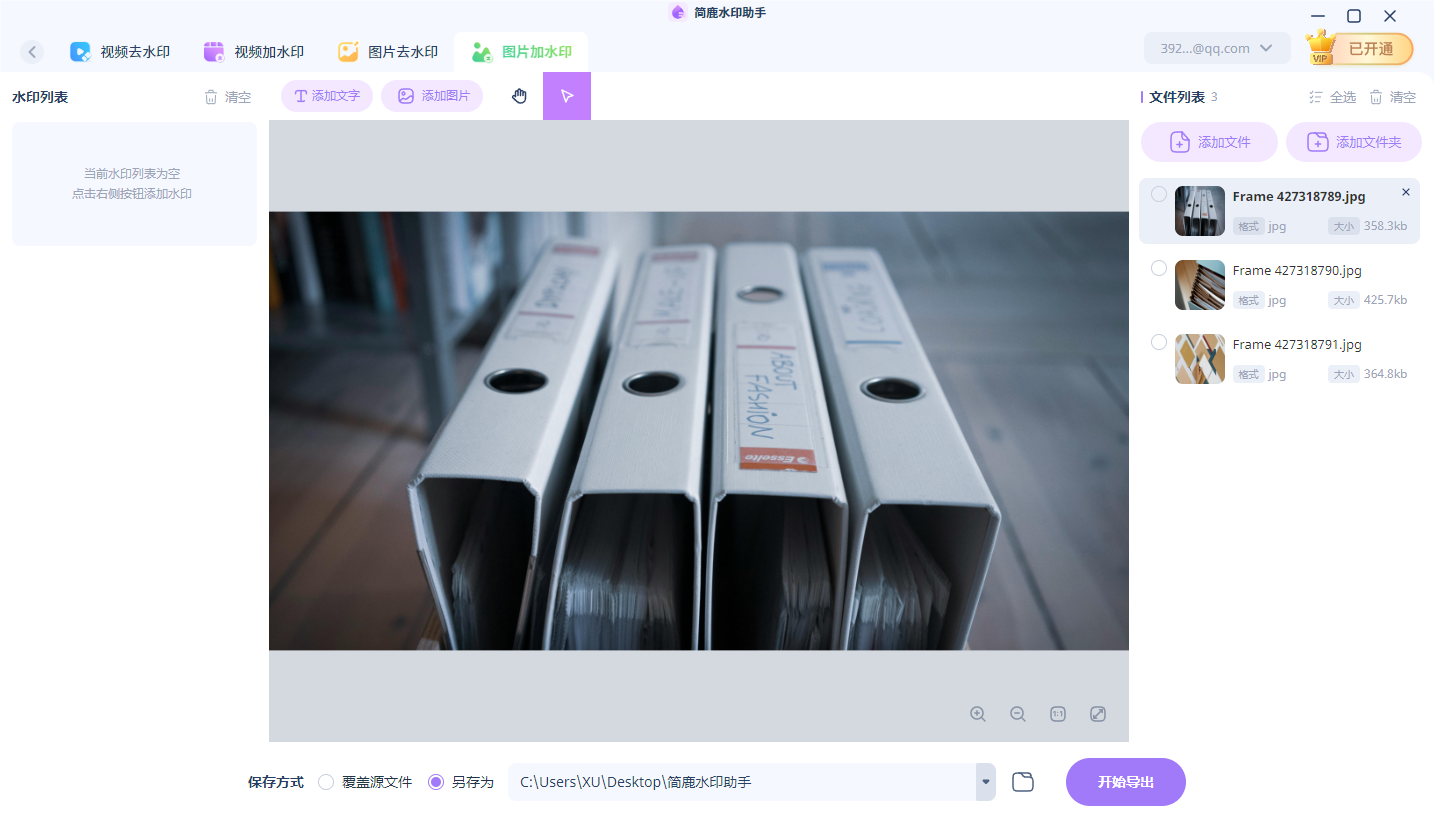Click the VIP 已开通 badge
1434x822 pixels.
(x=1359, y=47)
